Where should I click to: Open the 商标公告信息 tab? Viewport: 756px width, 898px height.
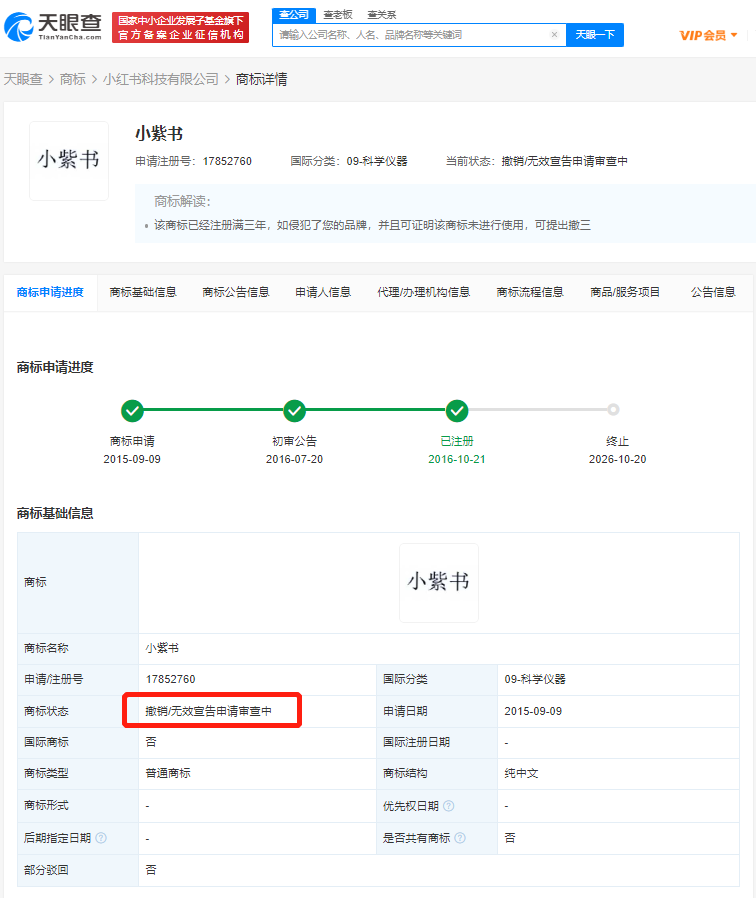(x=236, y=293)
